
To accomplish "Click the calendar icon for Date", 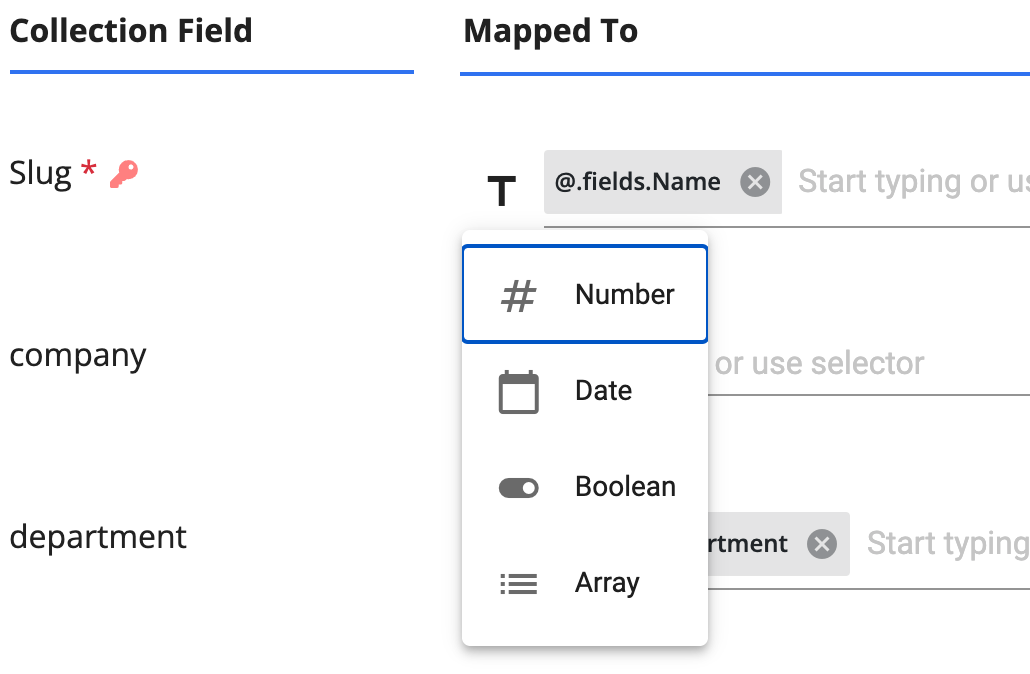I will (x=518, y=392).
